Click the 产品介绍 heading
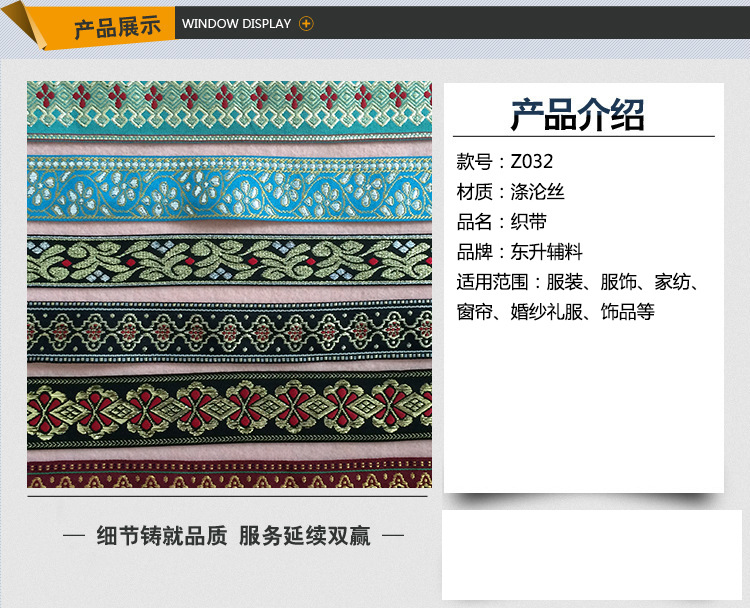Viewport: 750px width, 608px height. 578,115
